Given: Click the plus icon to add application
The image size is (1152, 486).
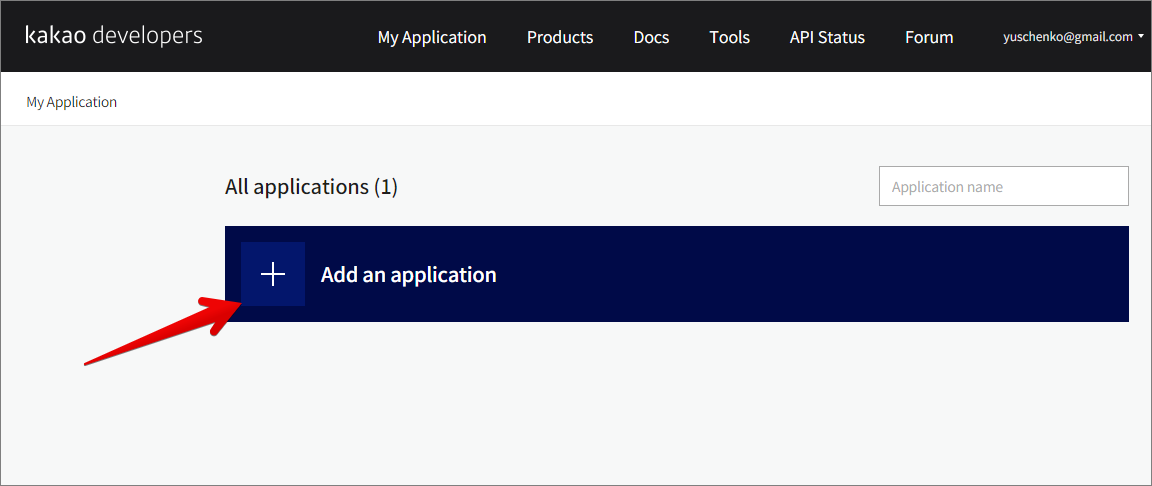Looking at the screenshot, I should pyautogui.click(x=273, y=274).
